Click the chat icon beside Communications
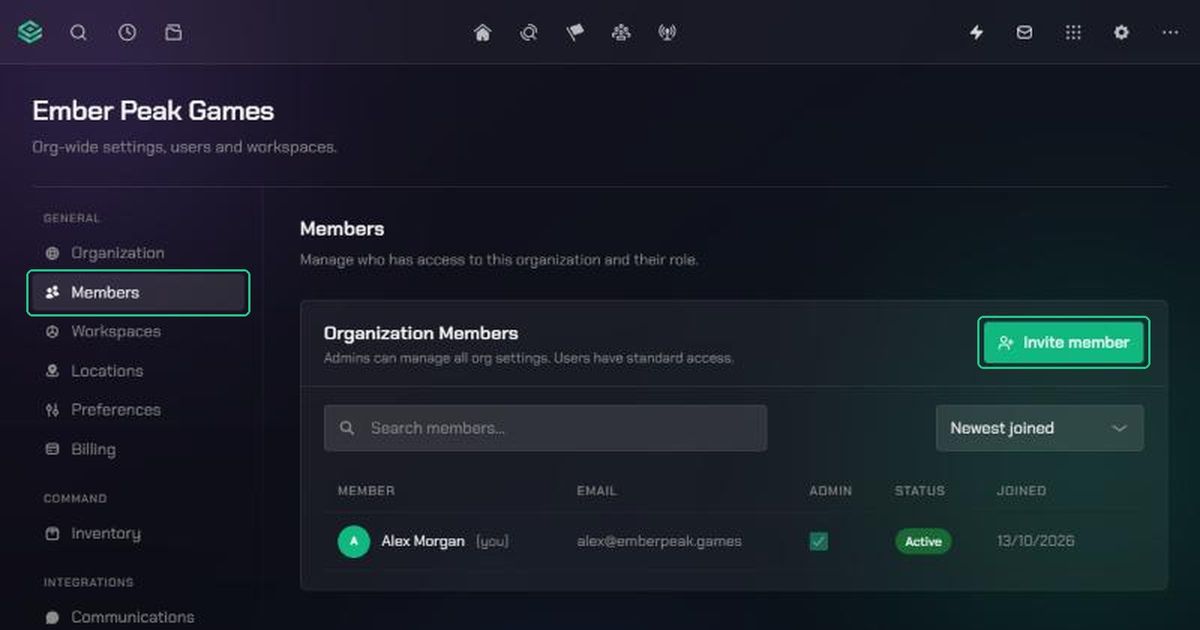This screenshot has height=630, width=1200. [x=53, y=618]
